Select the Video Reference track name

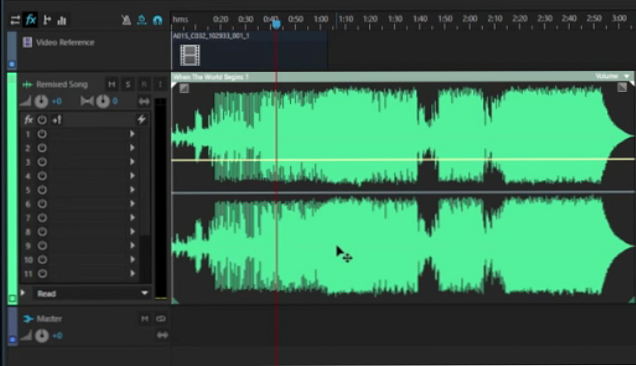click(65, 42)
